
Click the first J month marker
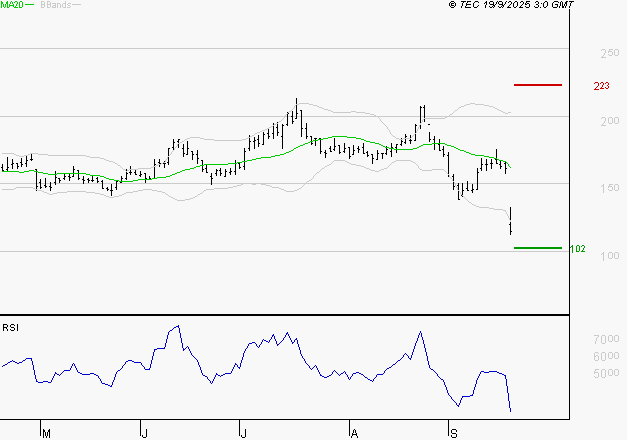145,434
